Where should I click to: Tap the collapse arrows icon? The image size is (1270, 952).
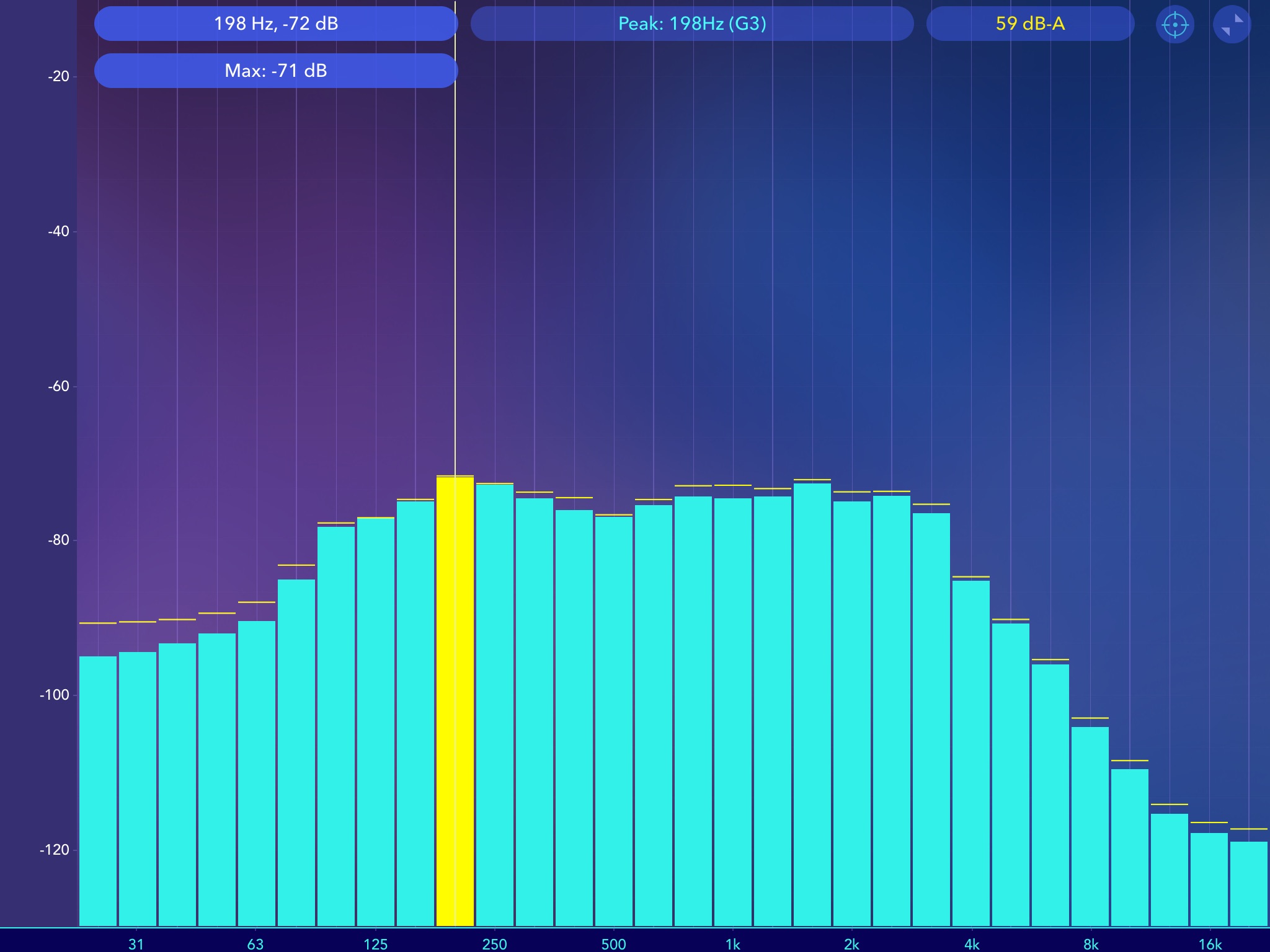point(1232,25)
